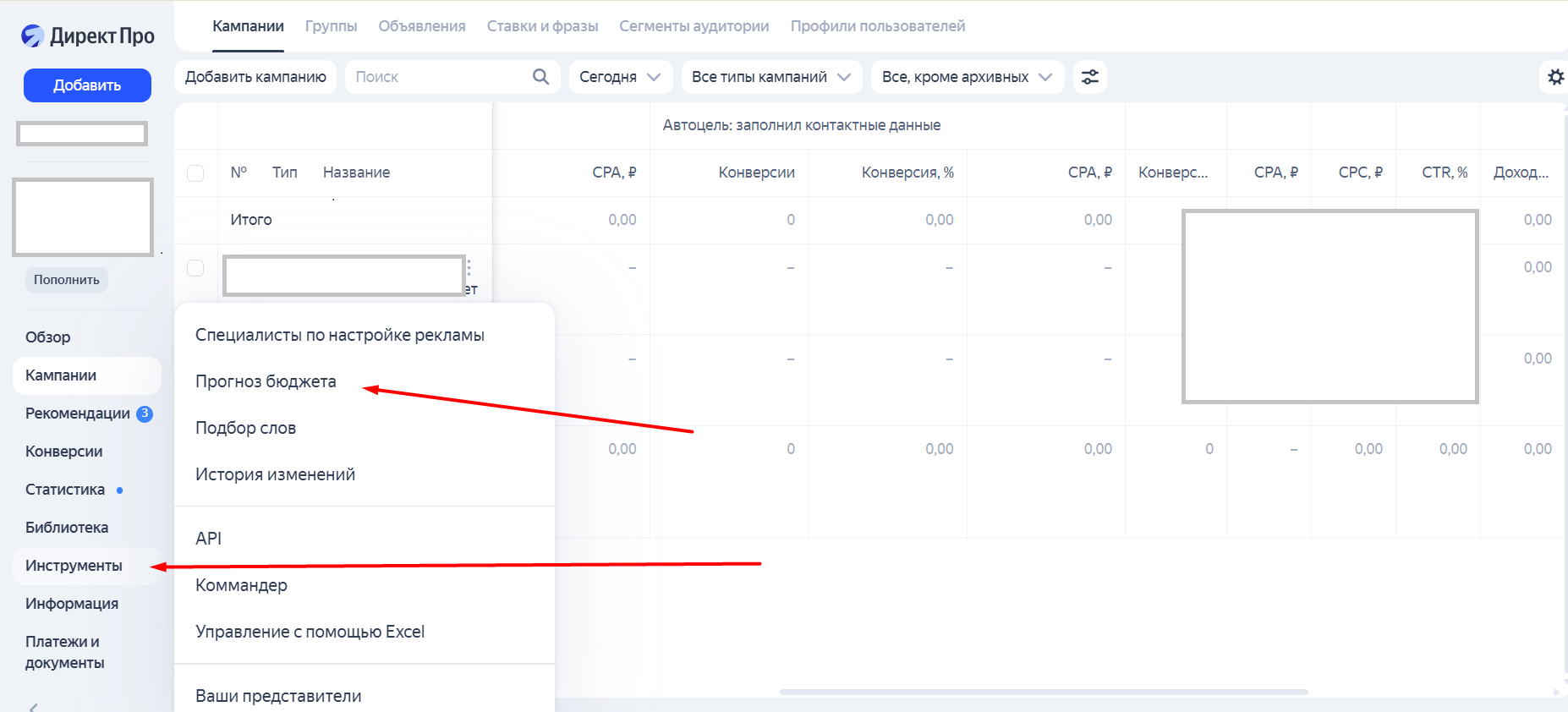Open the Все типы кампаний dropdown
Viewport: 1568px width, 712px height.
(x=771, y=77)
